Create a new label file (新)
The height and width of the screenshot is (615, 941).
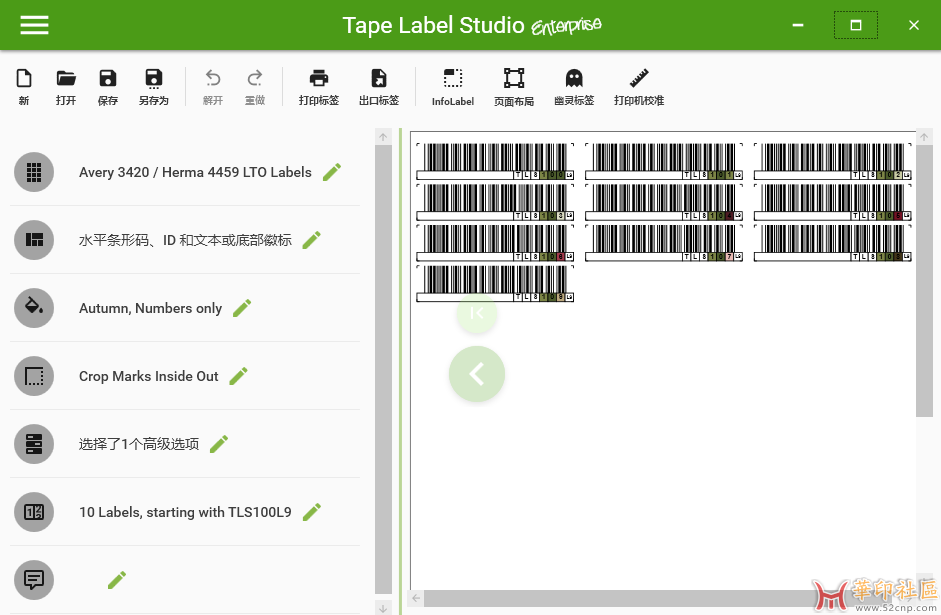(24, 87)
